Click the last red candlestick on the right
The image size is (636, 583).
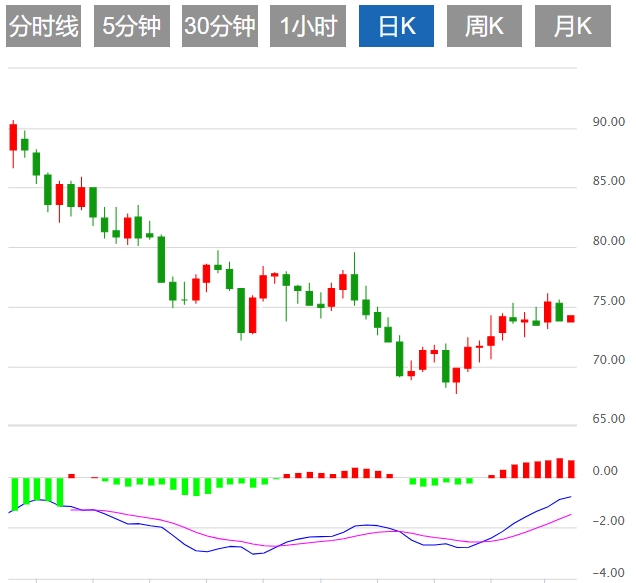click(x=571, y=318)
